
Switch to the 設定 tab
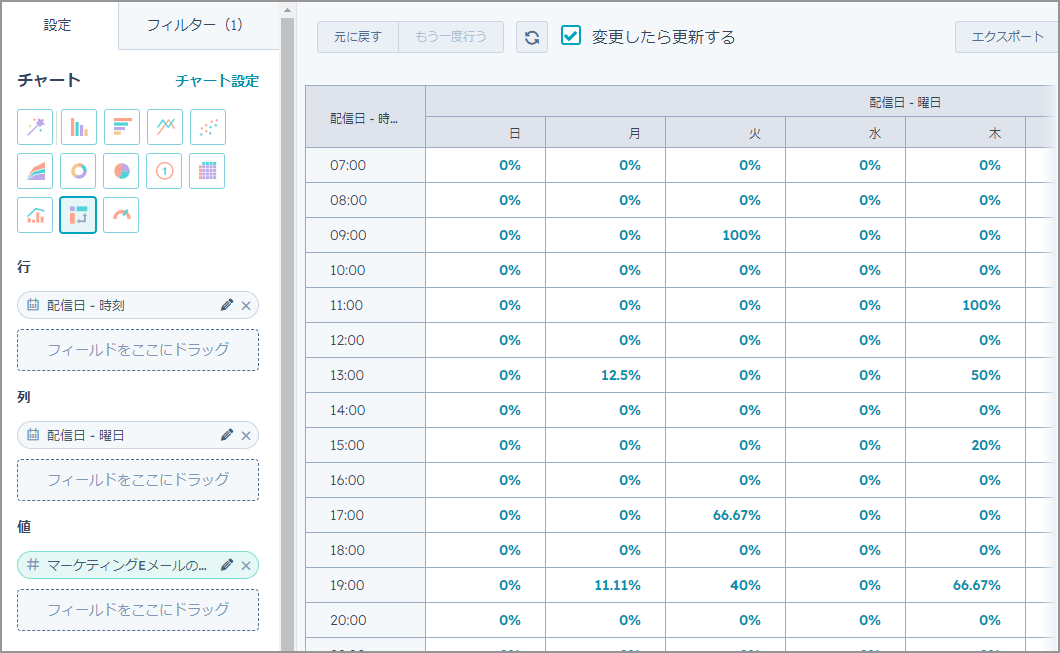(x=57, y=25)
